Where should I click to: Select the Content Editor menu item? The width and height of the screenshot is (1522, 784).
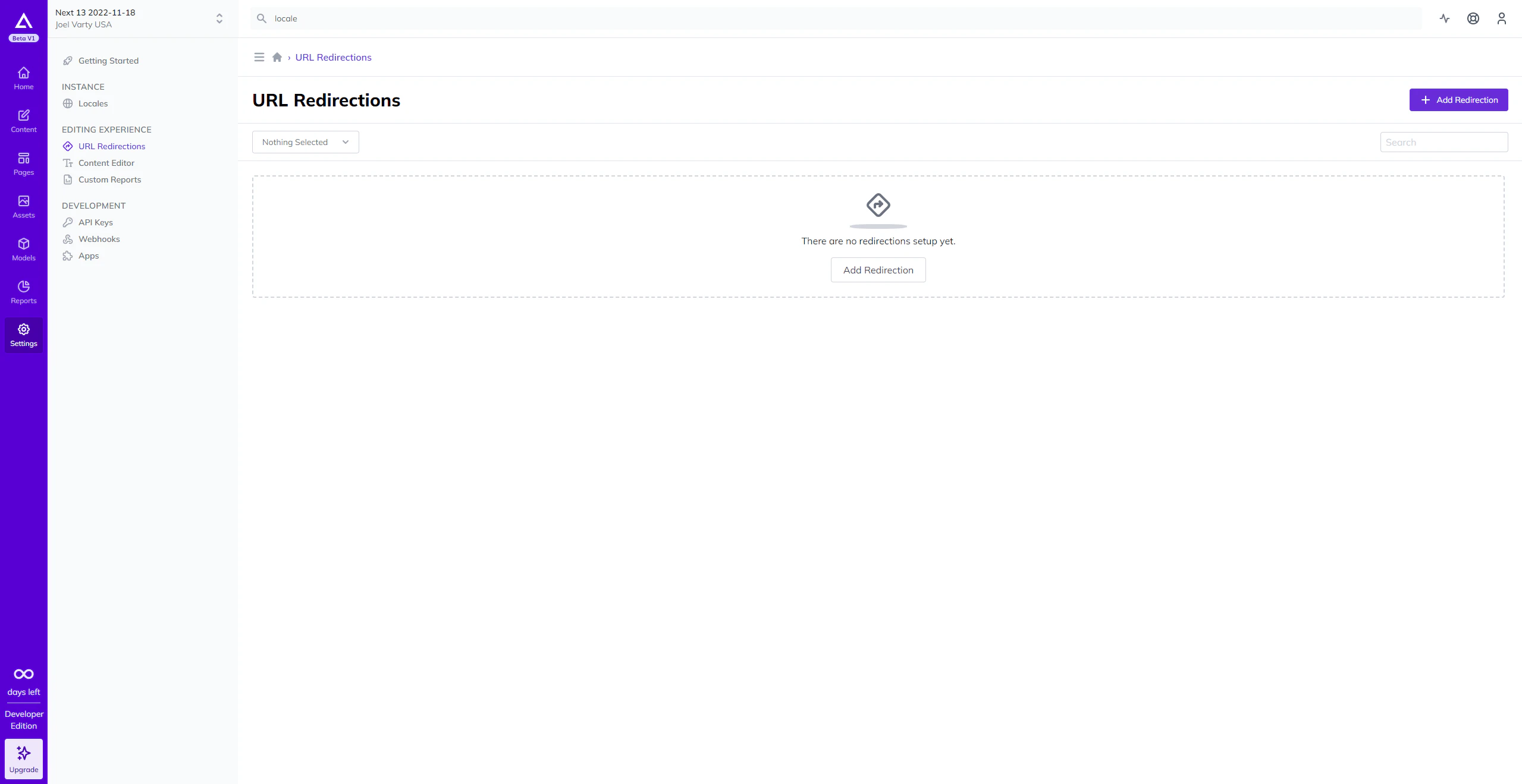pos(106,162)
